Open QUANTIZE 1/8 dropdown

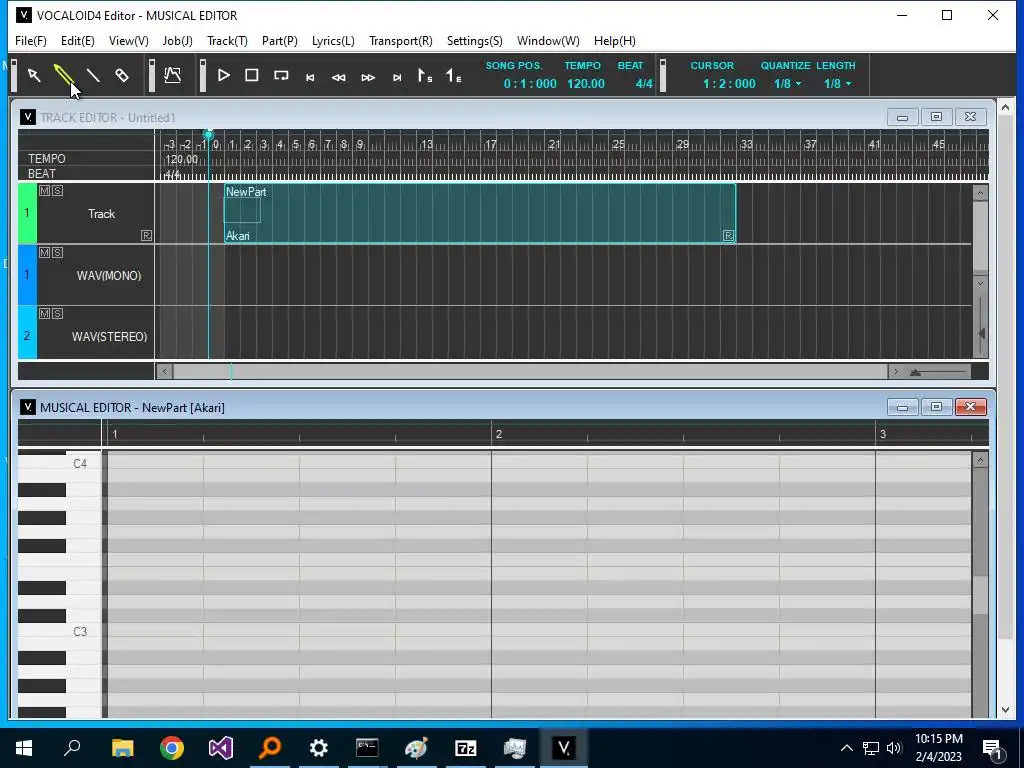788,84
